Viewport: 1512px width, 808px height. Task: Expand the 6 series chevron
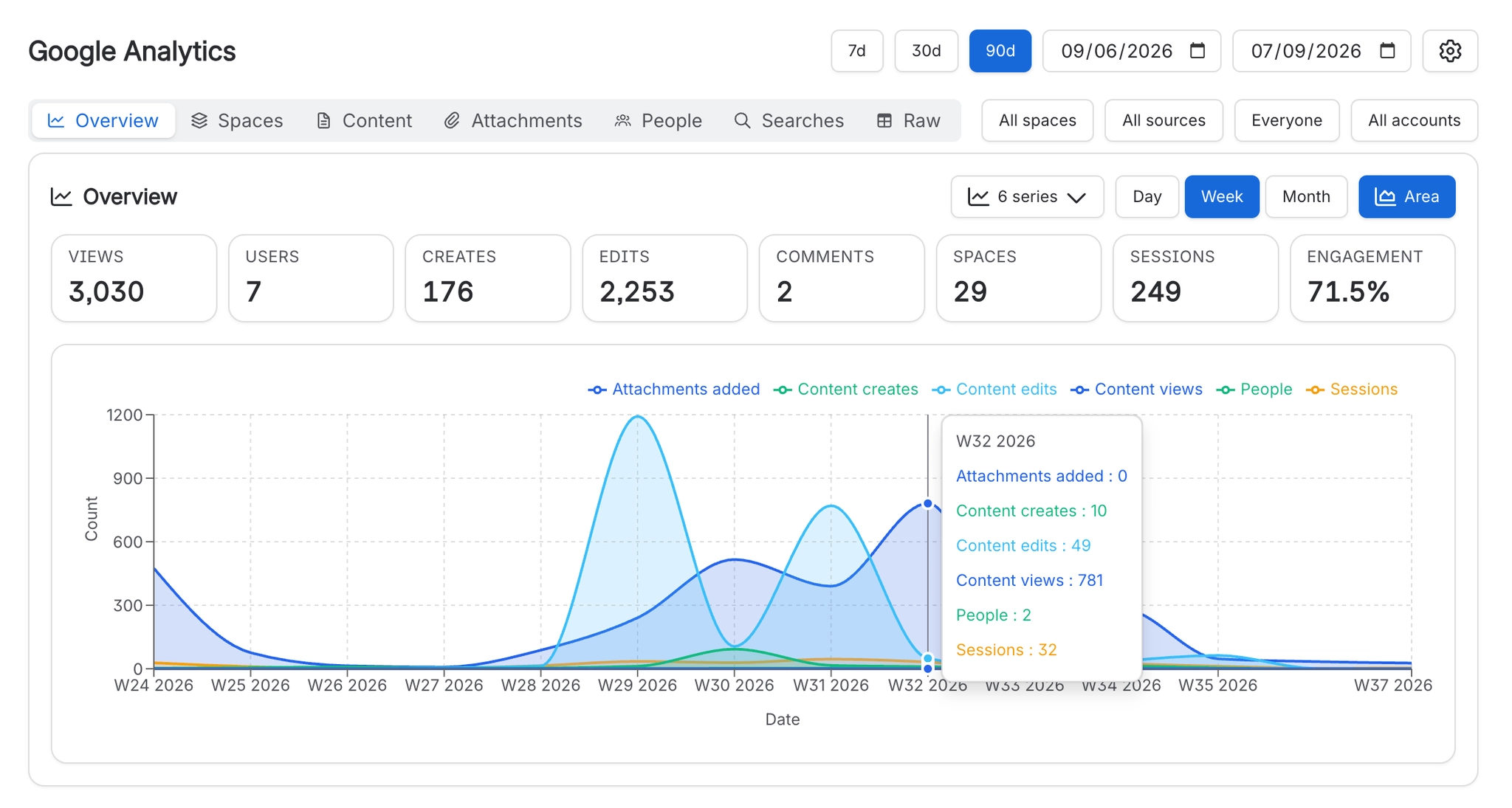click(1076, 197)
